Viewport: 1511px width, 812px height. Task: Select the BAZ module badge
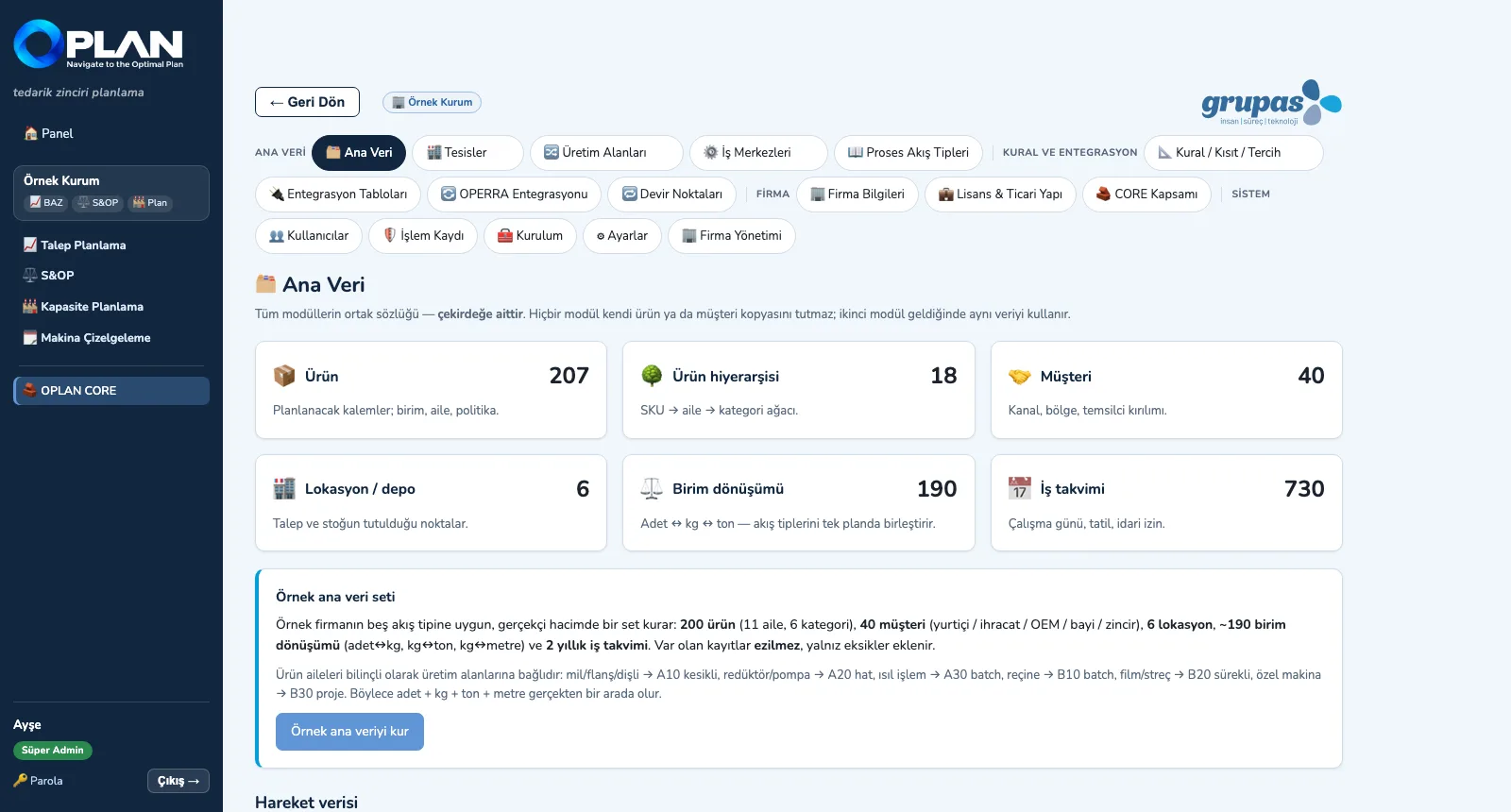(45, 203)
